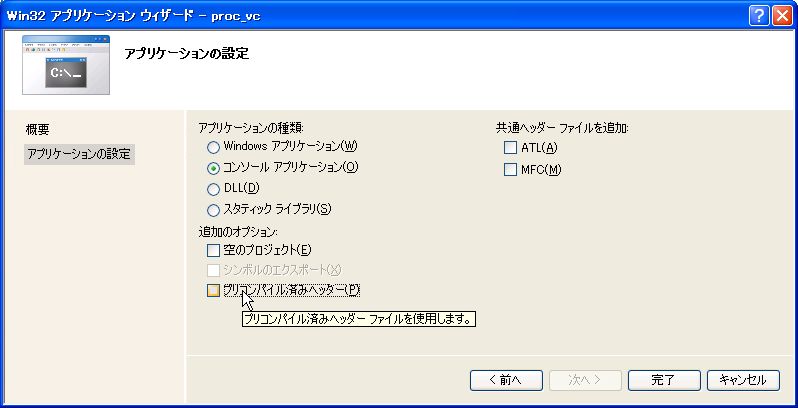Click the title bar help question-mark icon
The height and width of the screenshot is (408, 798).
point(758,16)
